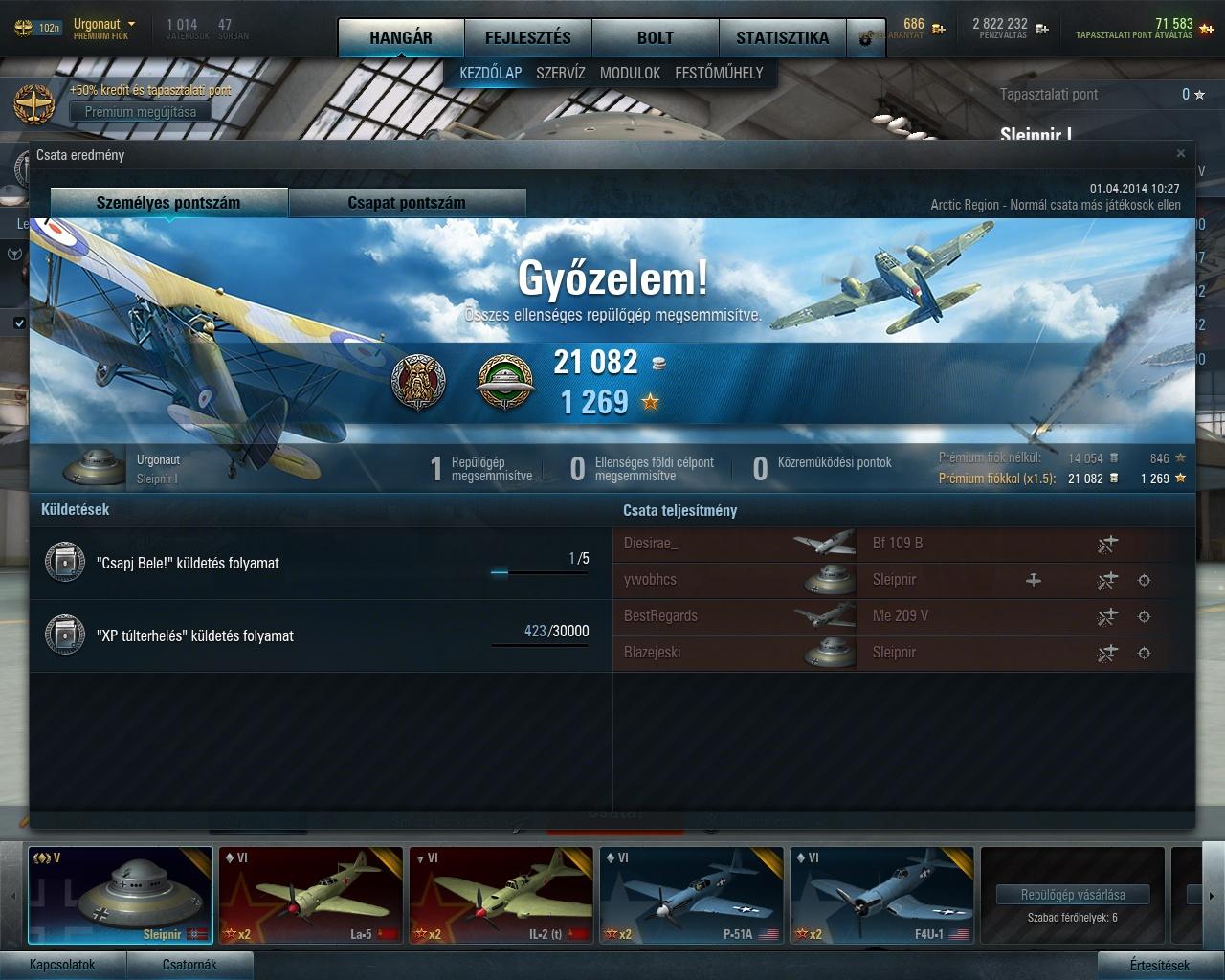The image size is (1225, 980).
Task: Click the free experience convert star icon
Action: (x=1207, y=29)
